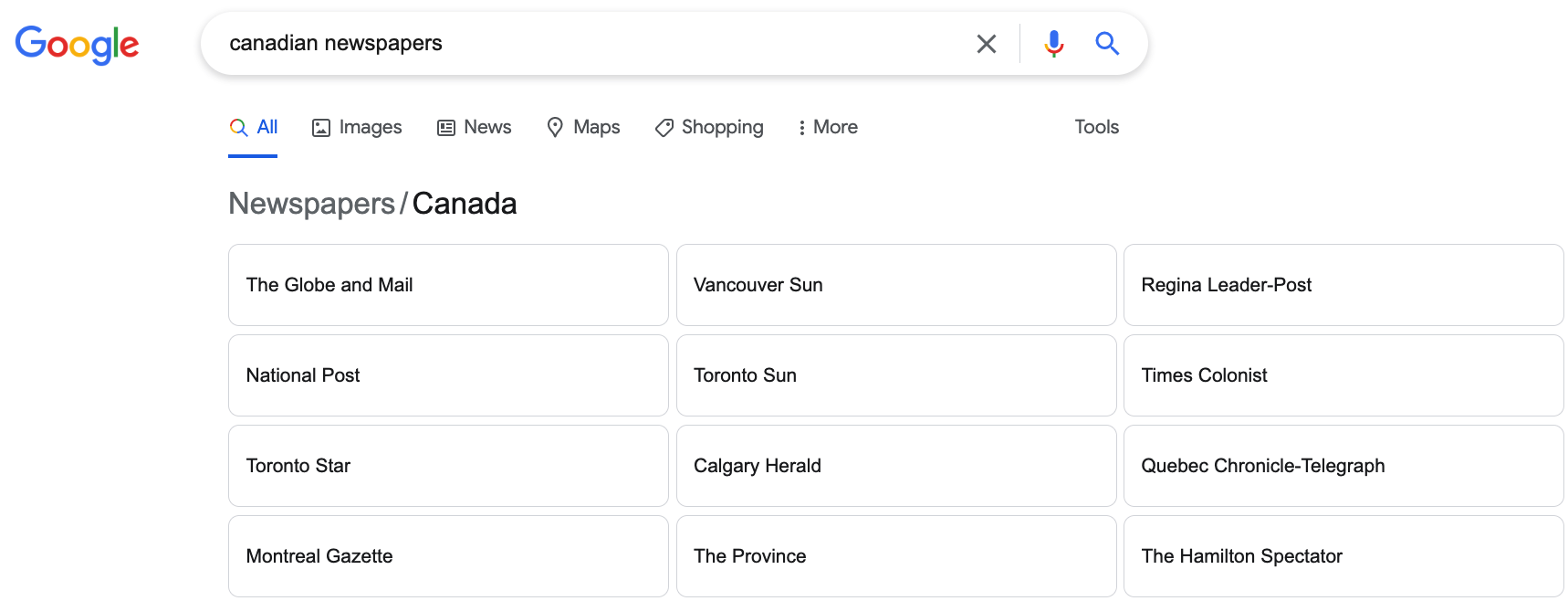Expand the More menu

click(x=828, y=128)
